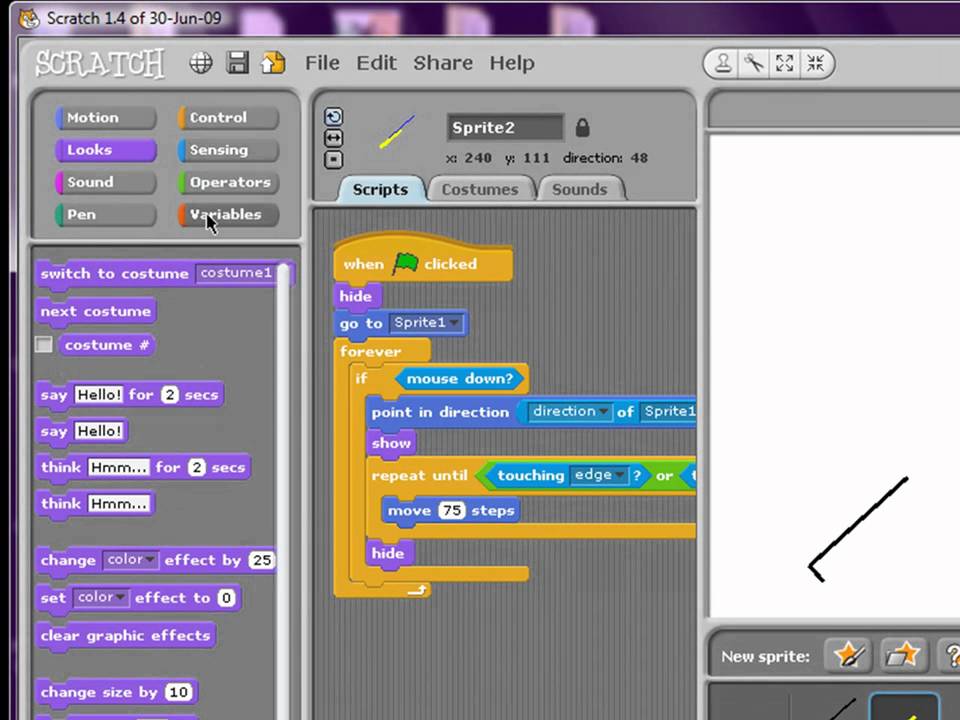This screenshot has height=720, width=960.
Task: Choose new sprite from file icon
Action: pyautogui.click(x=903, y=655)
